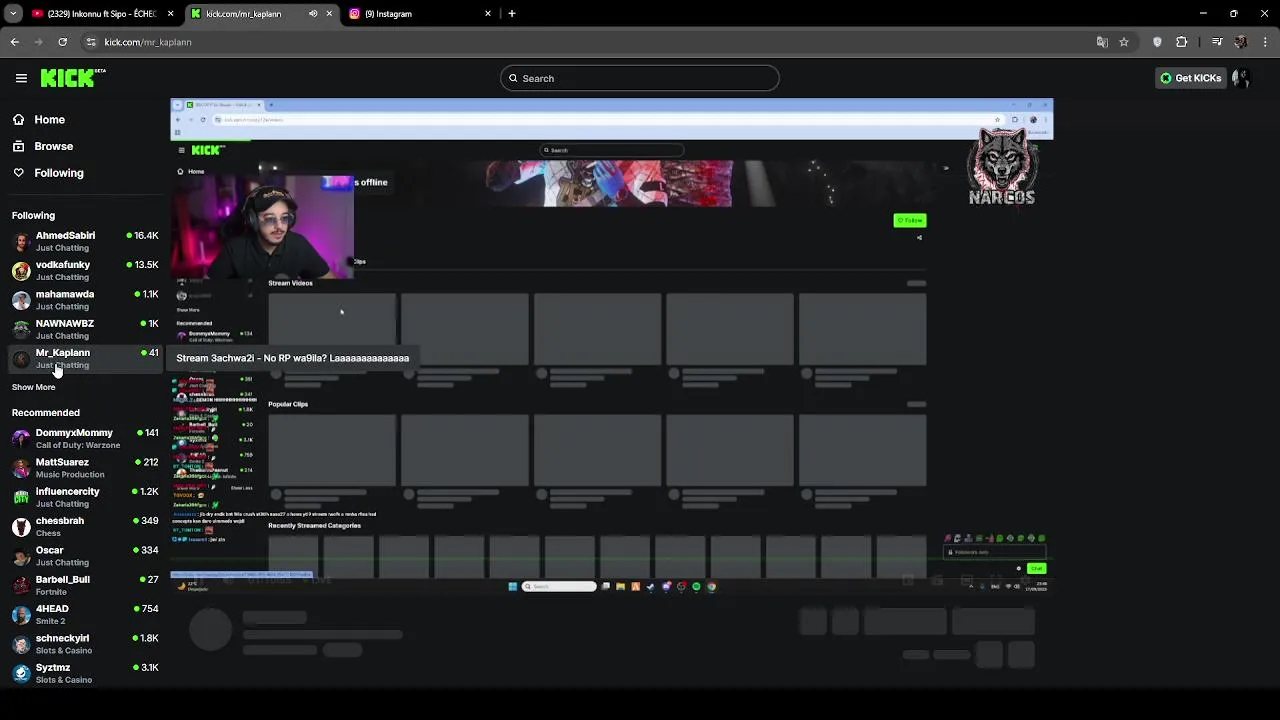Open DommyxMommy's recommended channel

pos(85,438)
